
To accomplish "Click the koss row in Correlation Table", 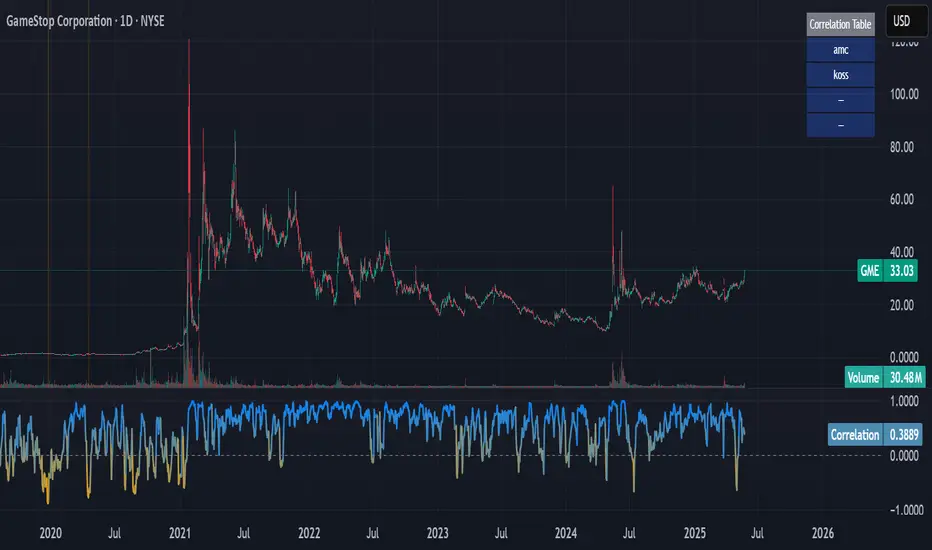I will [x=840, y=75].
